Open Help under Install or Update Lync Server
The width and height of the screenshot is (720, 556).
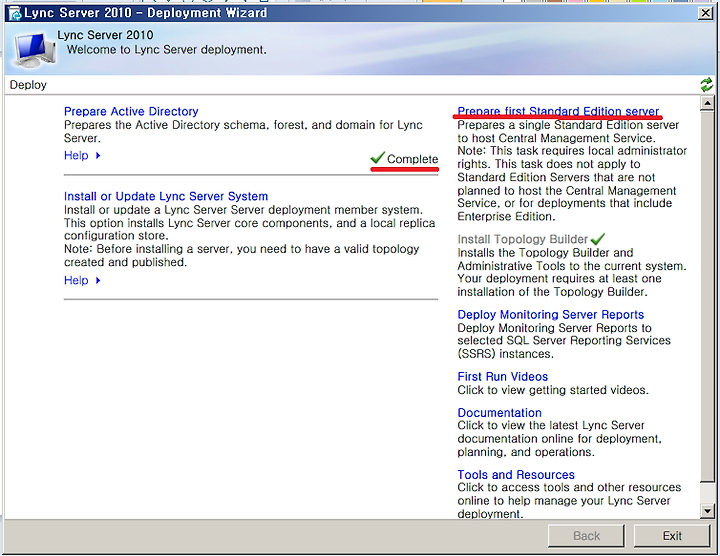[x=76, y=281]
